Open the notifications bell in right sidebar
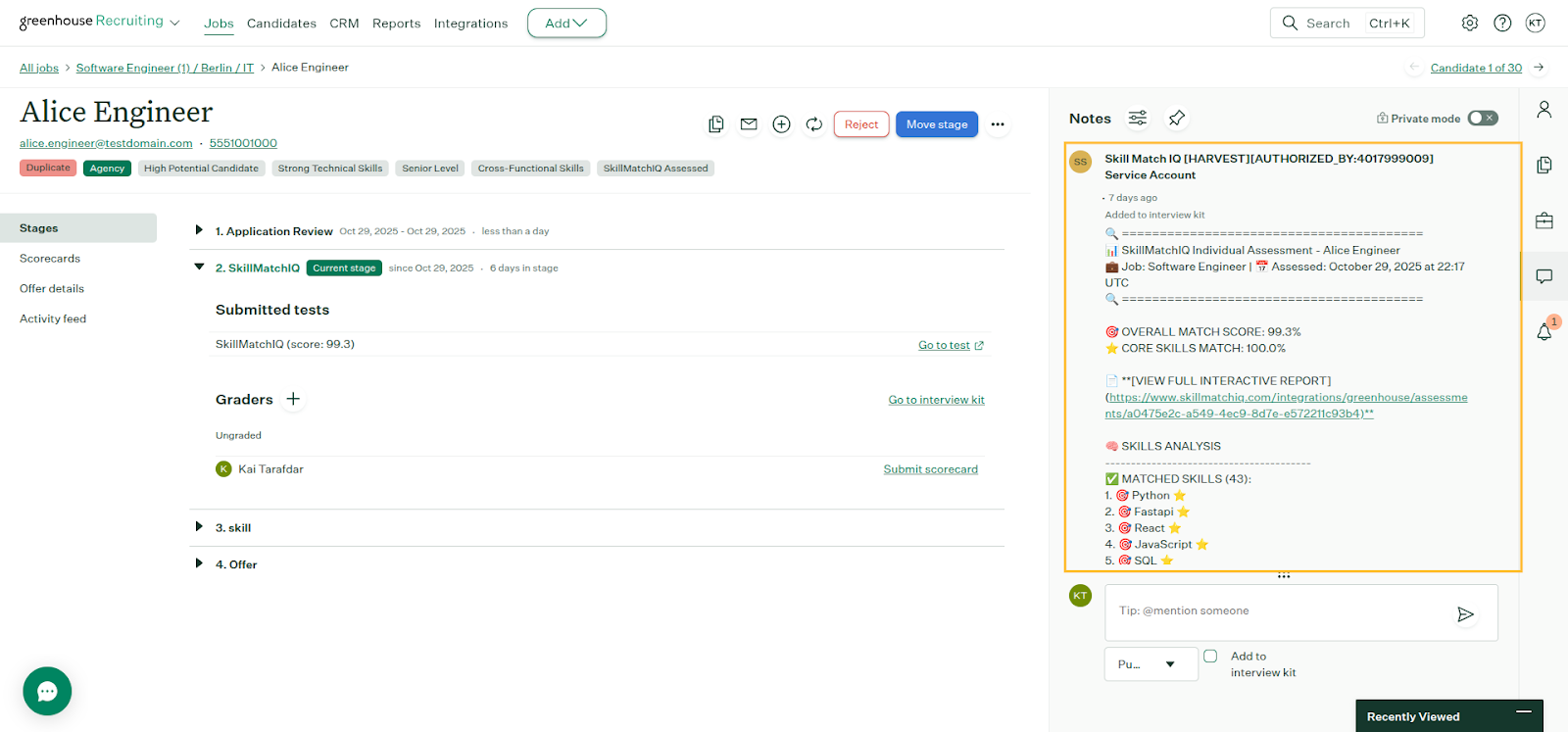The width and height of the screenshot is (1568, 732). point(1543,332)
